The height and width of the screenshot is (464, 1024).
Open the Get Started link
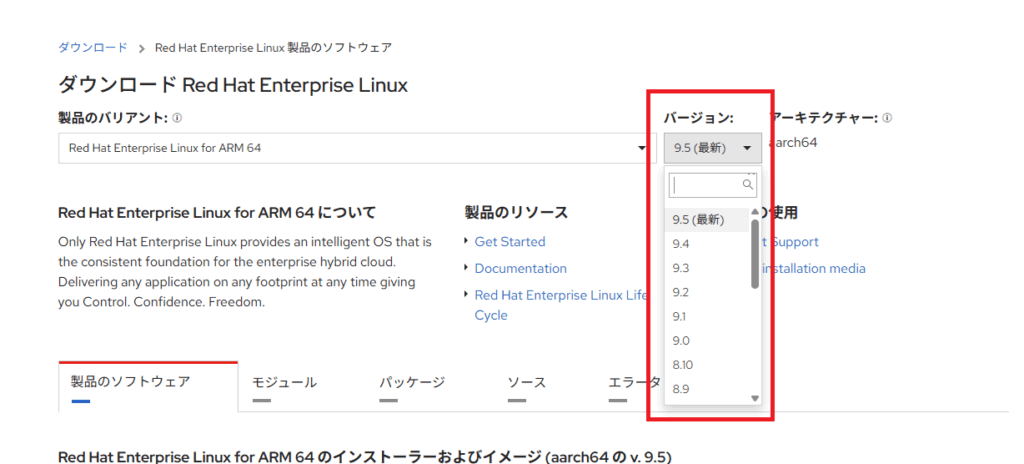[x=510, y=242]
